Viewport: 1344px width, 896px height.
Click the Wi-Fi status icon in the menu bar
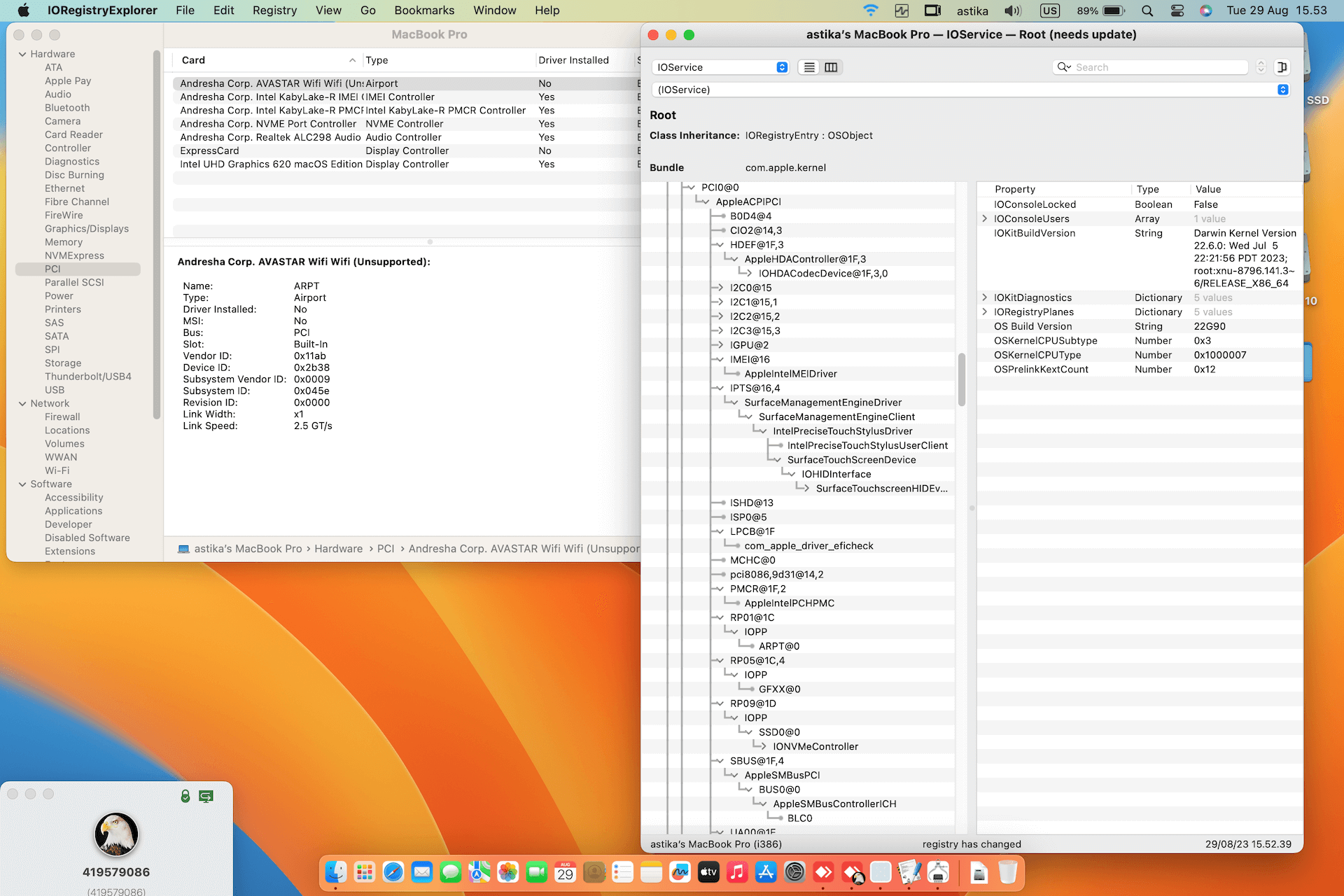point(870,10)
